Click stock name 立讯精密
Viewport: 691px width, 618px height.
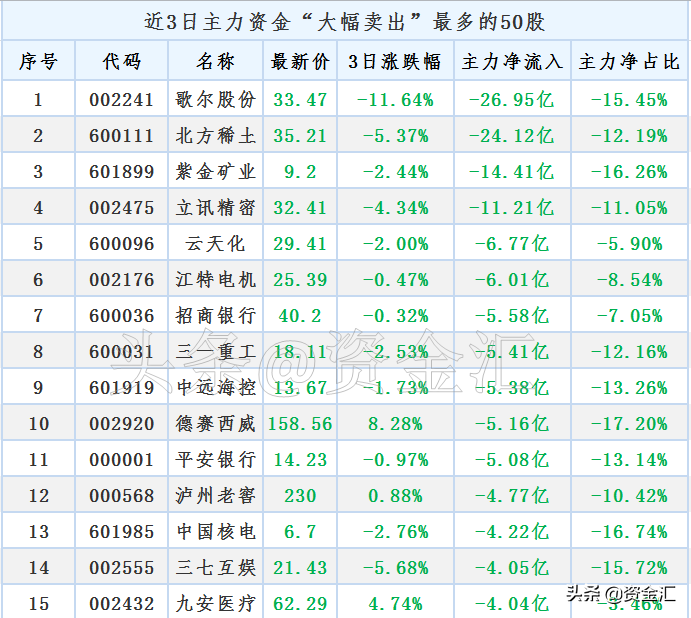point(215,208)
